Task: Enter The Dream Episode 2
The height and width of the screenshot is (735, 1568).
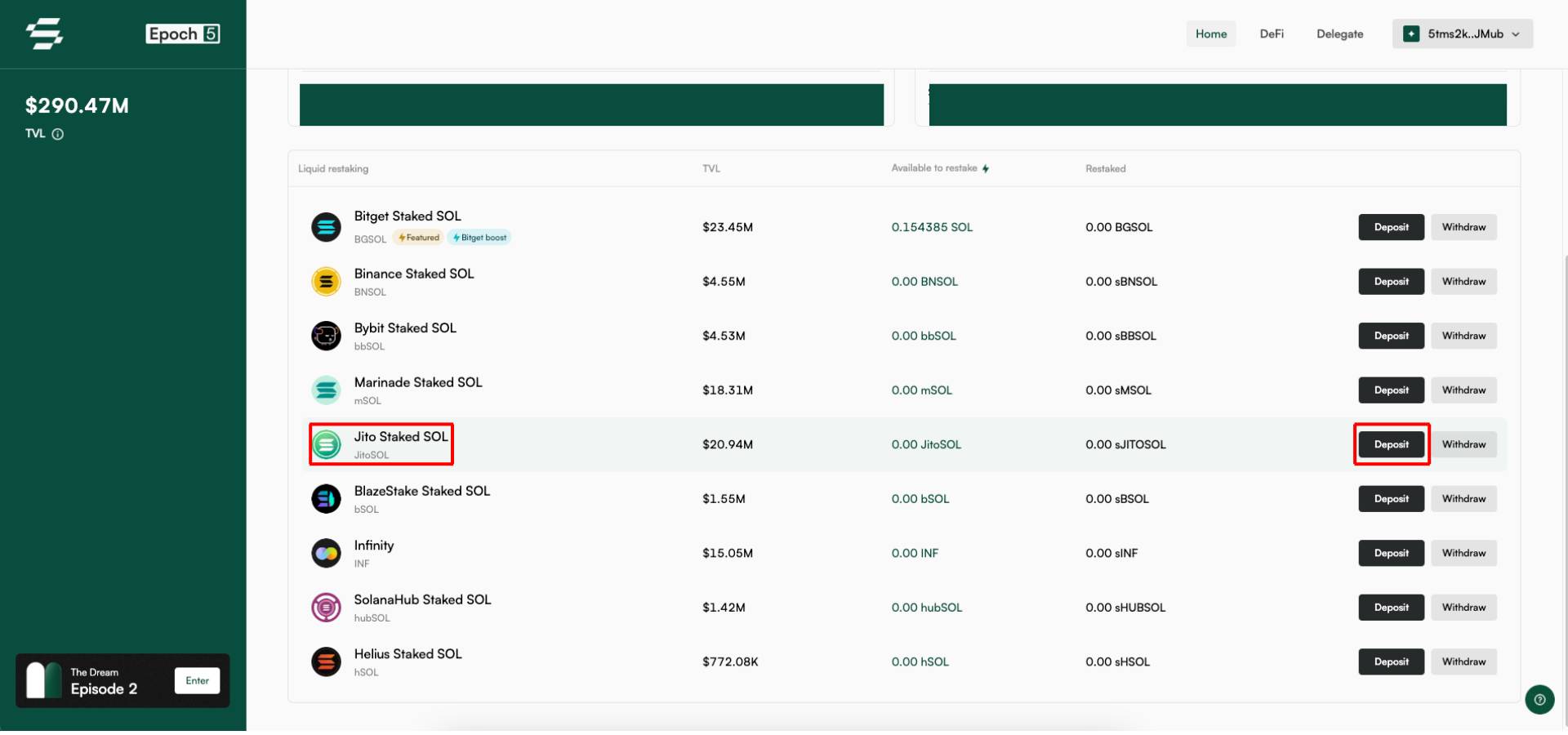Action: [x=197, y=680]
